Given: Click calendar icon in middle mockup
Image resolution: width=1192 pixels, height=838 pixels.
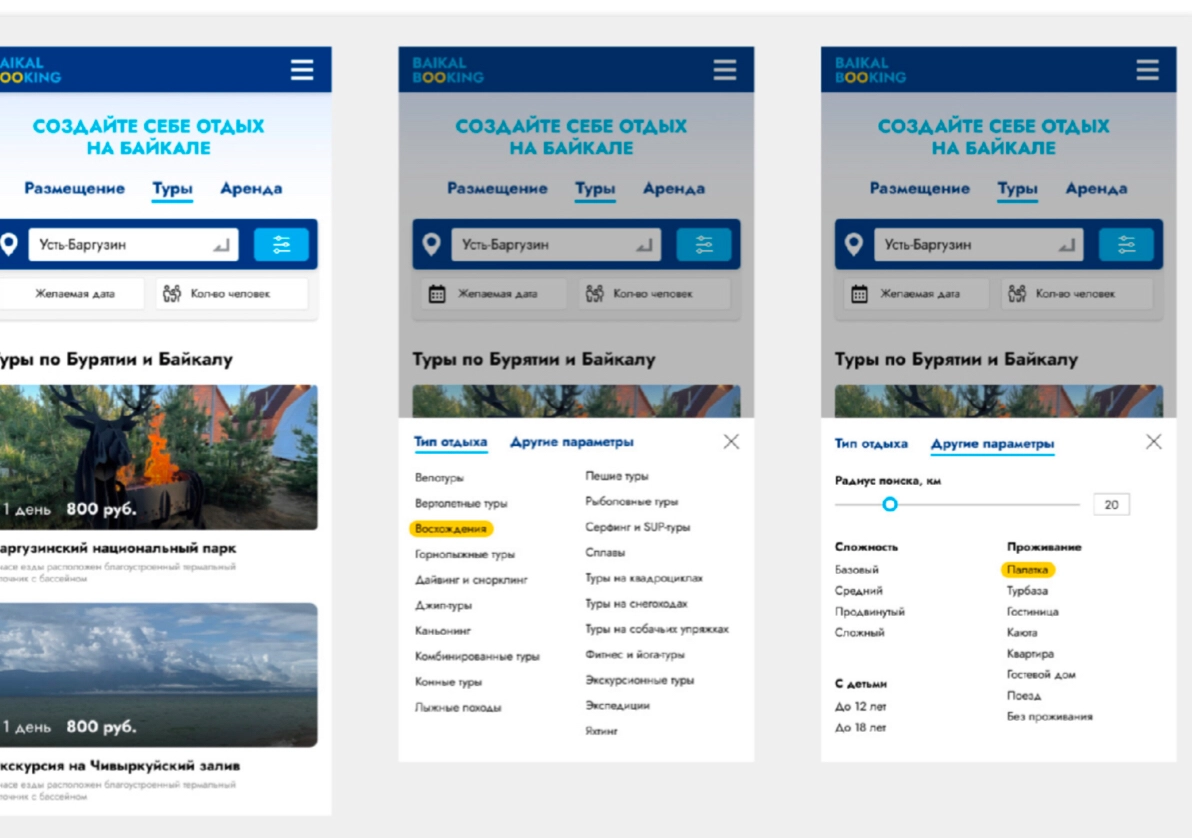Looking at the screenshot, I should 437,294.
